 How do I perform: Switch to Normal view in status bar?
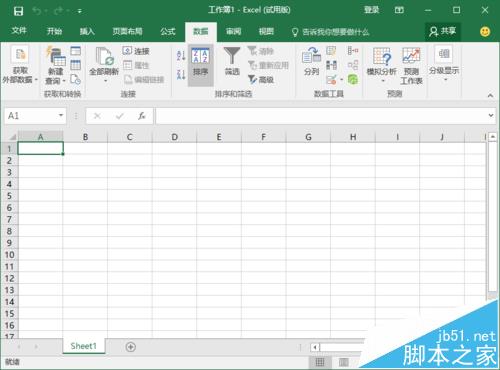pyautogui.click(x=320, y=362)
